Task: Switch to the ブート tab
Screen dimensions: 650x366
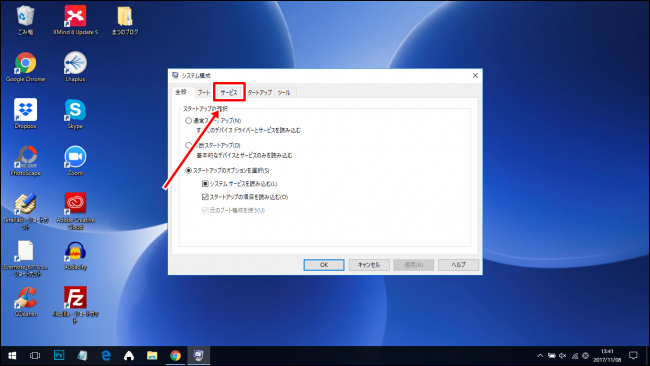Action: click(204, 92)
